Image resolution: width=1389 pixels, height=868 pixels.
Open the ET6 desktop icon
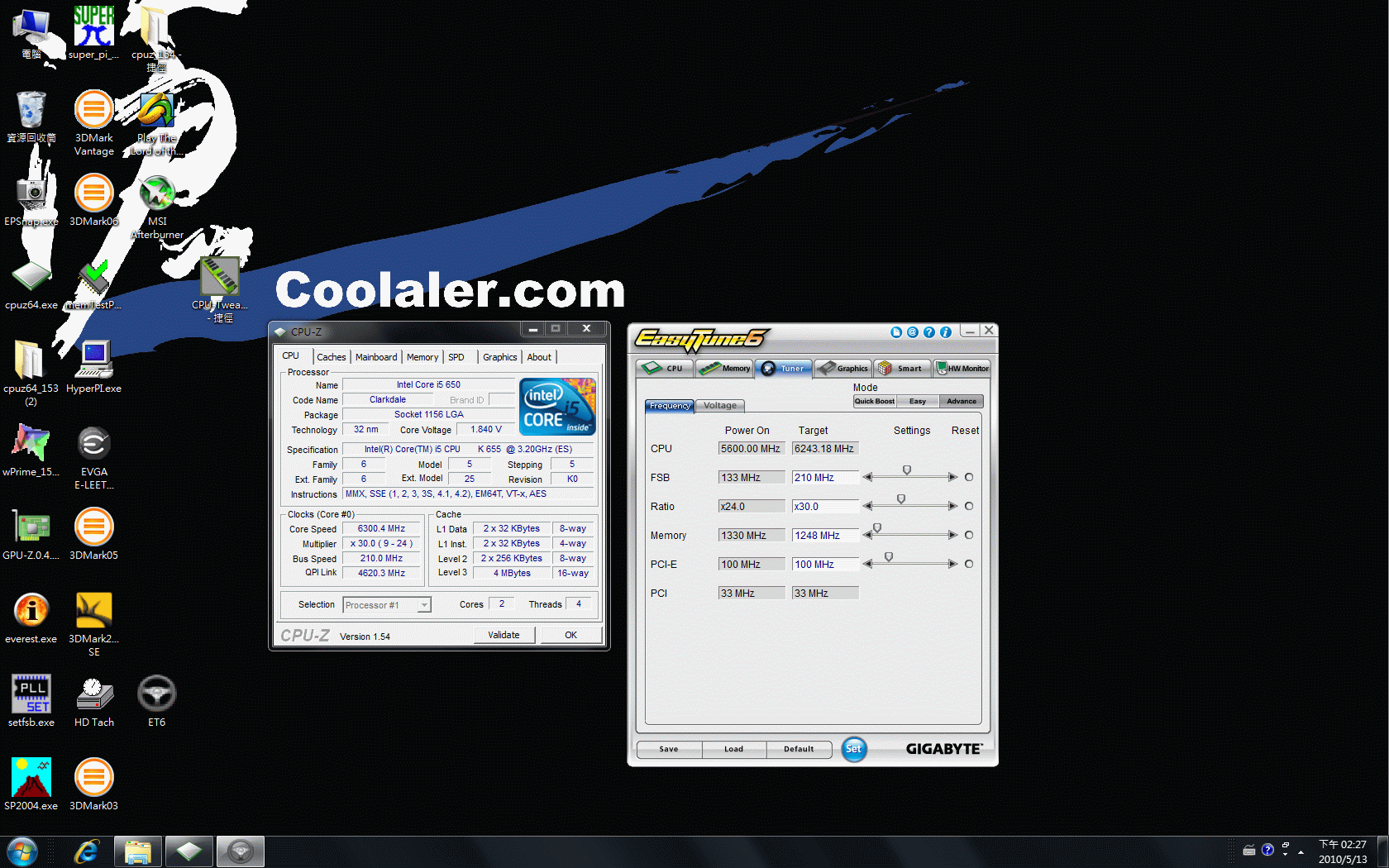pos(156,701)
